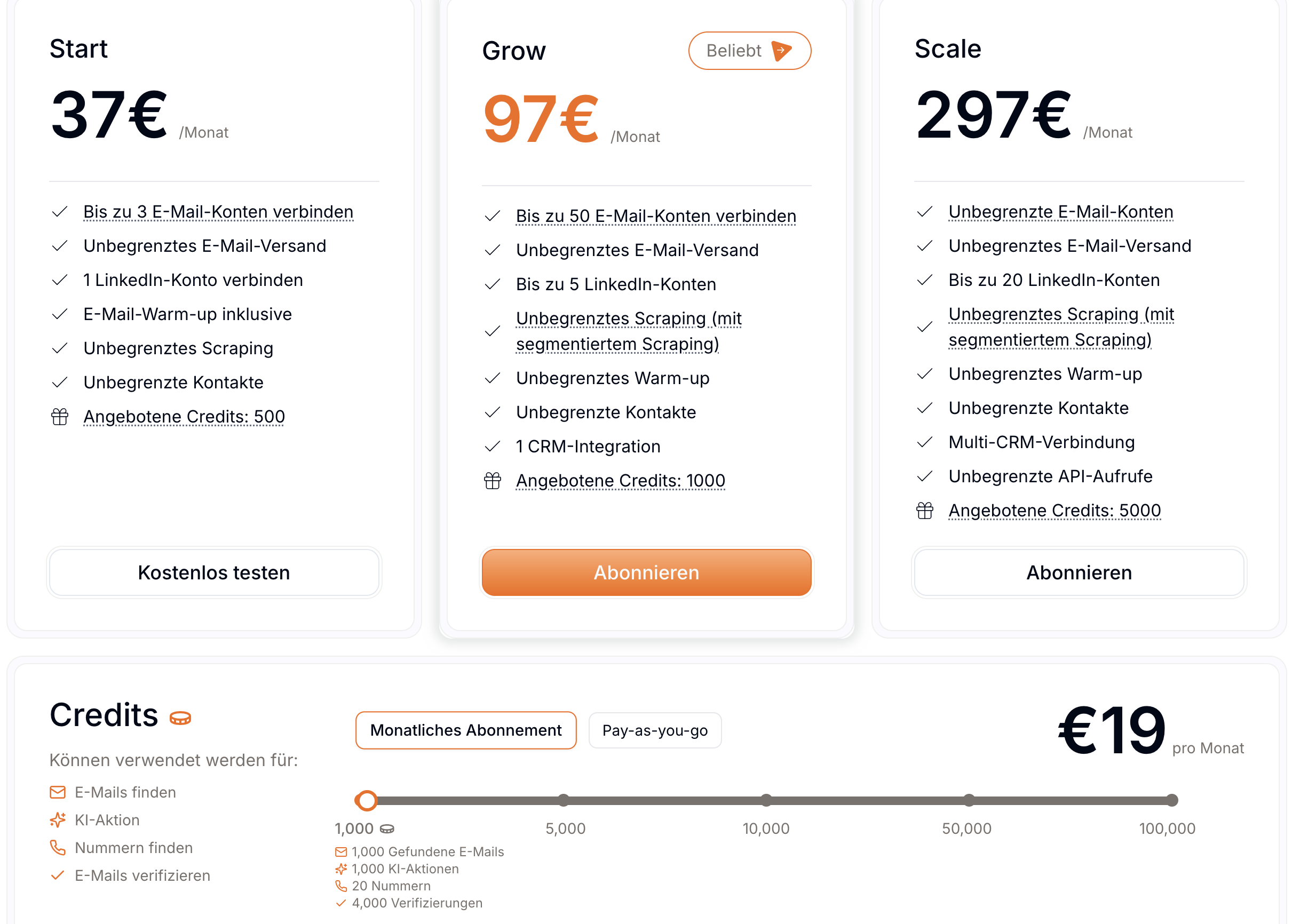Set credits slider to the 5,000 stop
This screenshot has width=1300, height=924.
(x=564, y=801)
